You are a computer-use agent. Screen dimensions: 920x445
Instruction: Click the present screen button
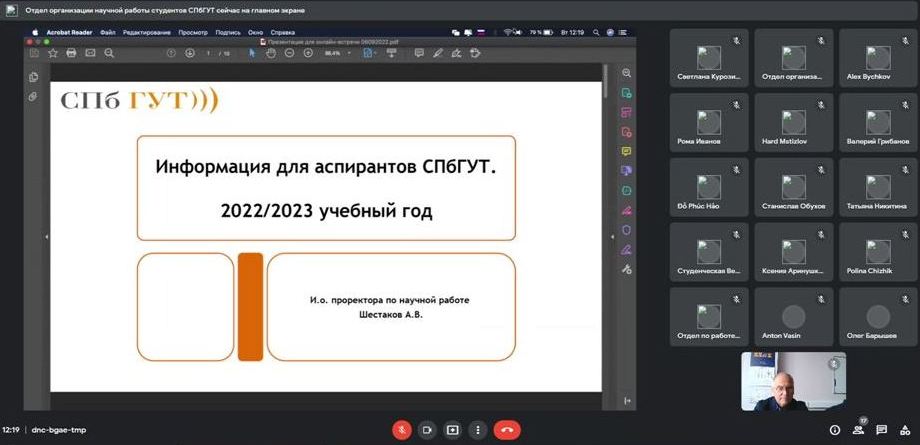pyautogui.click(x=452, y=430)
